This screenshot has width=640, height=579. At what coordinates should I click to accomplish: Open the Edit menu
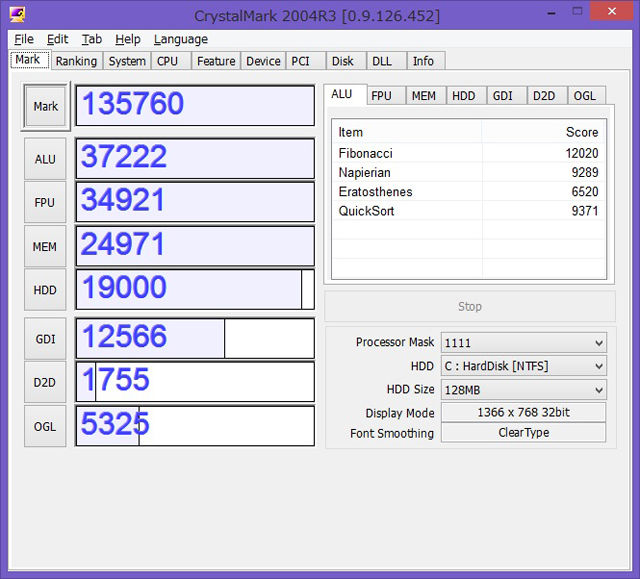coord(57,39)
